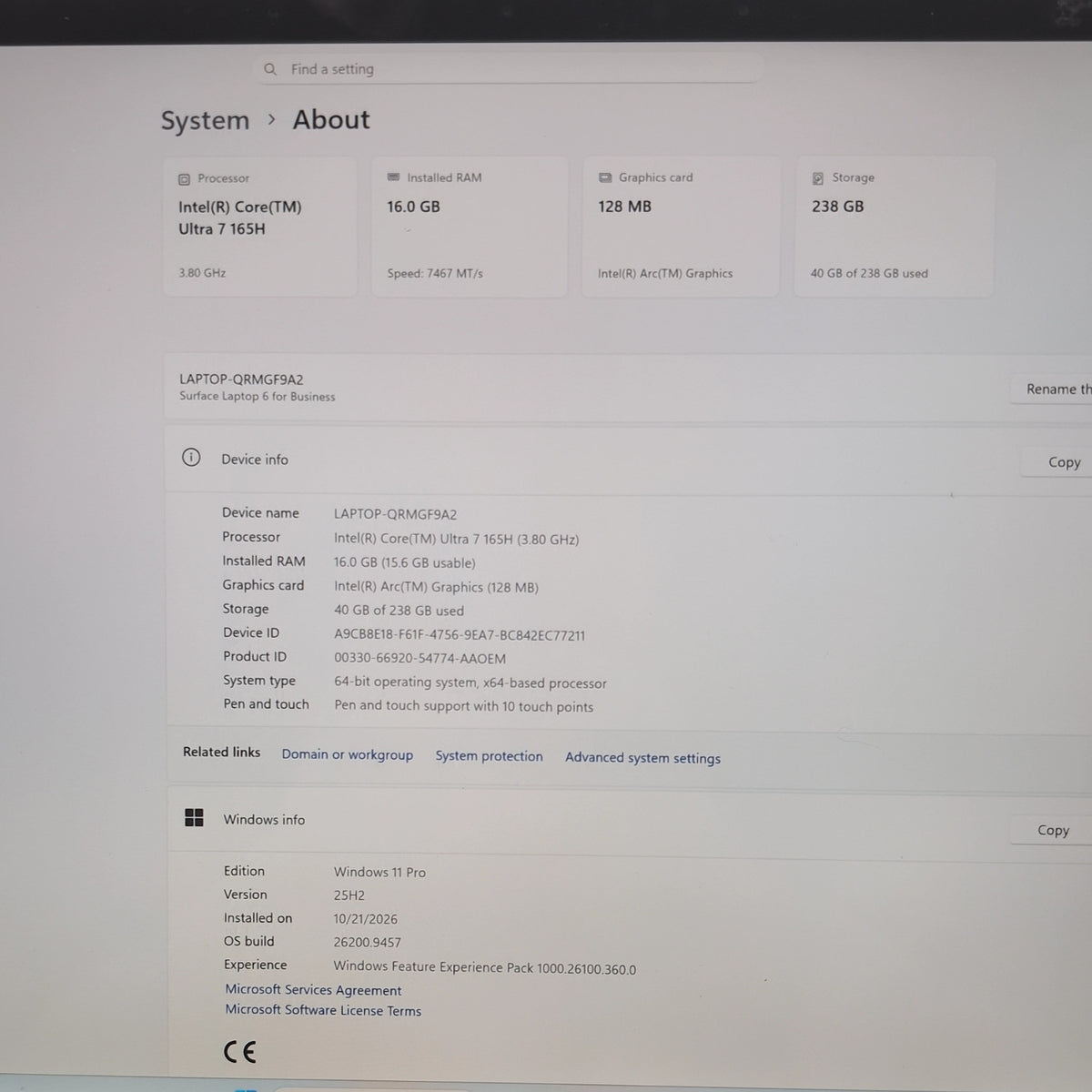Open the Installed RAM 16.0 GB card
The image size is (1092, 1092).
coord(470,226)
